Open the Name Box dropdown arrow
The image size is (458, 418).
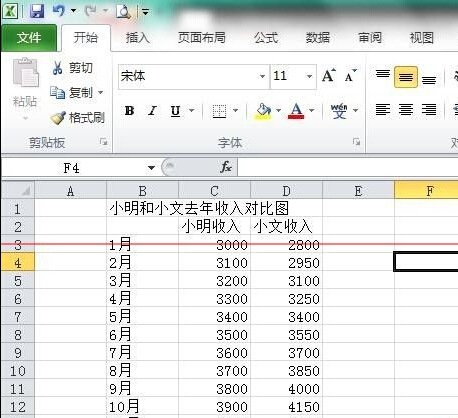pos(151,167)
